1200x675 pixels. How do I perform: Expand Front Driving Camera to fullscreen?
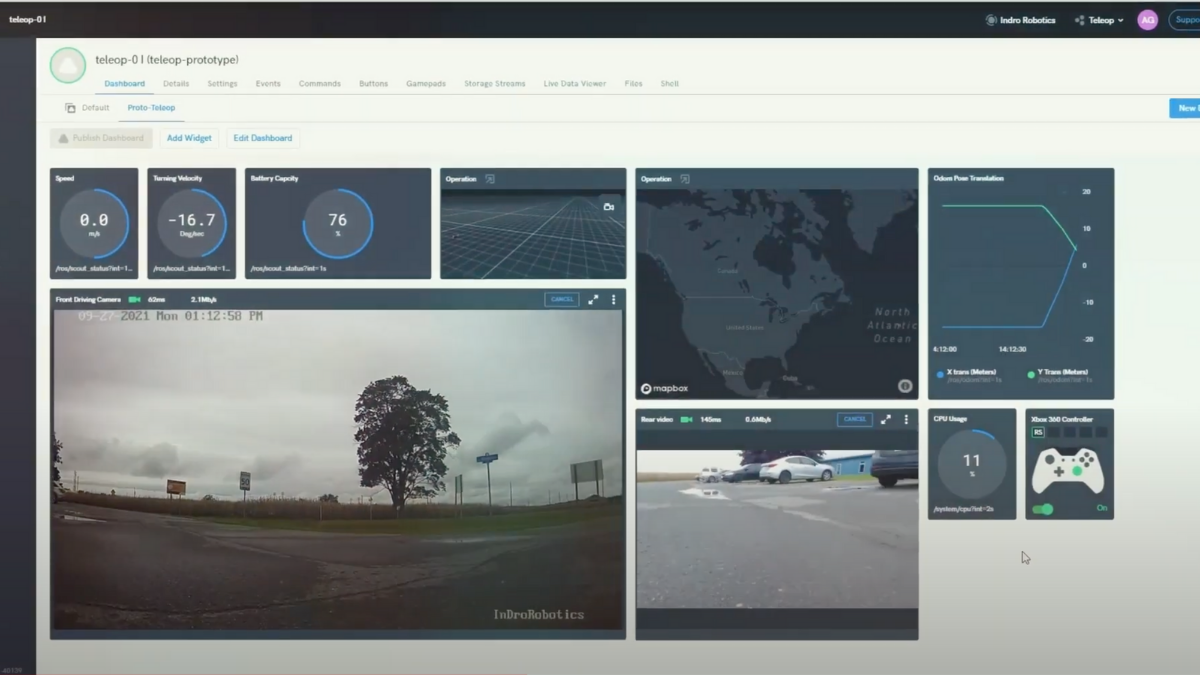(593, 299)
